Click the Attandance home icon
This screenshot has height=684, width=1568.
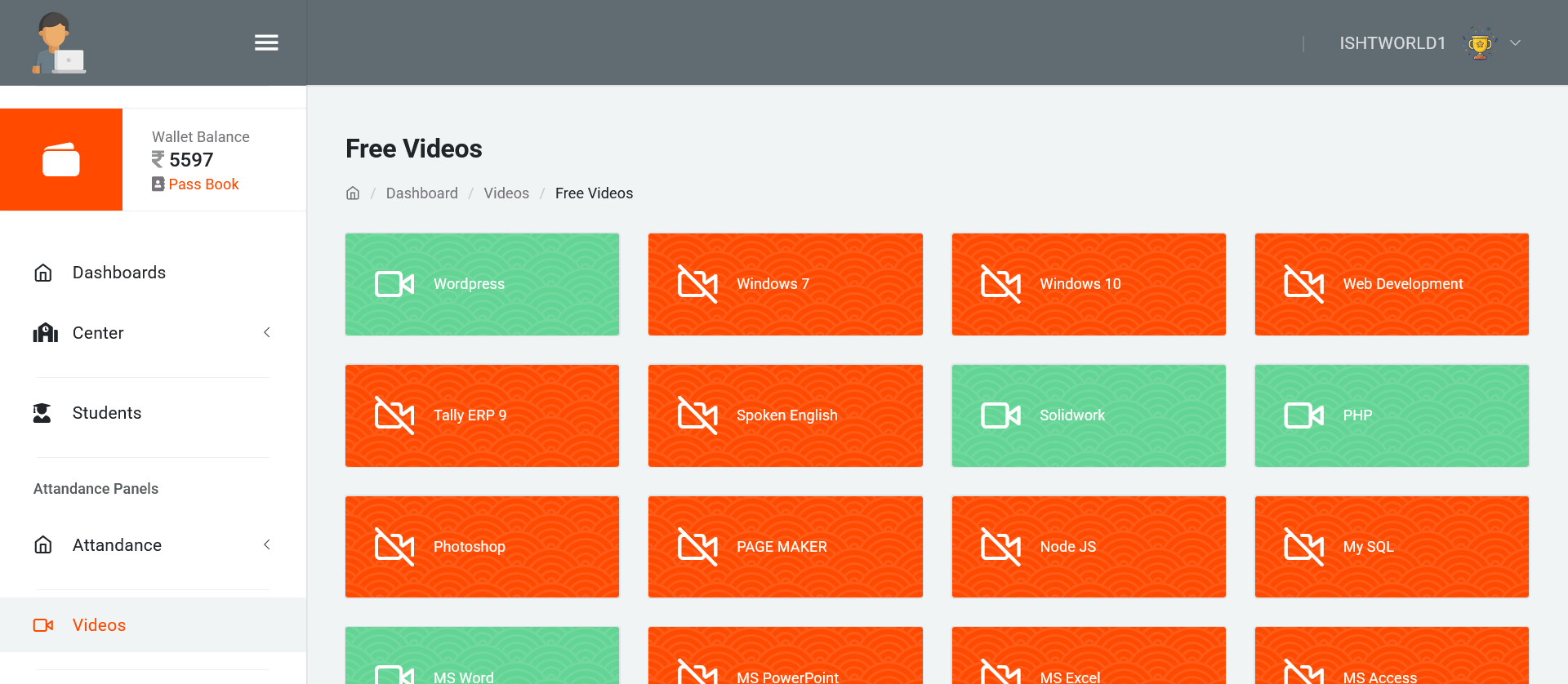coord(43,544)
